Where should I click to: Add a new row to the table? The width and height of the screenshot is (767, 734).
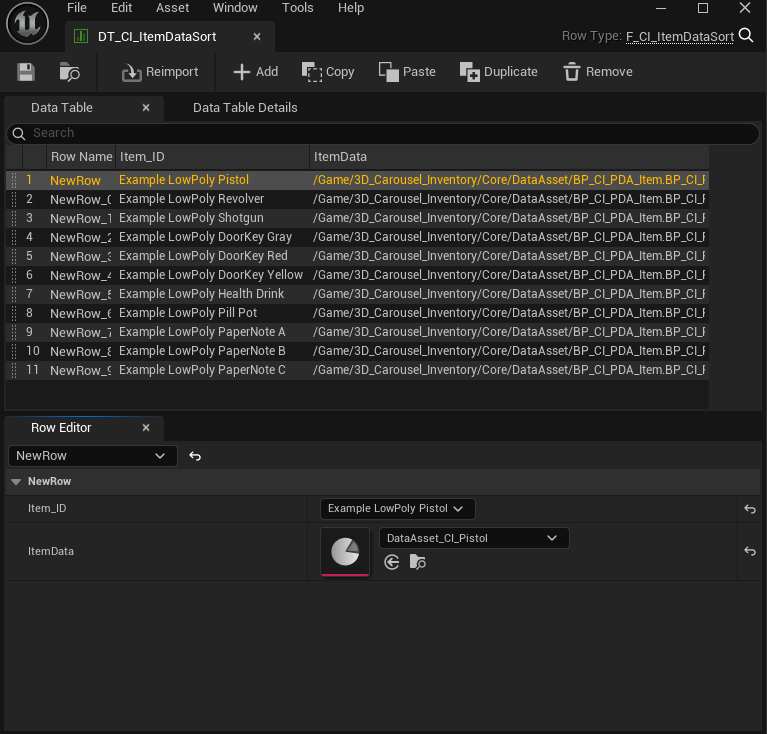point(255,72)
